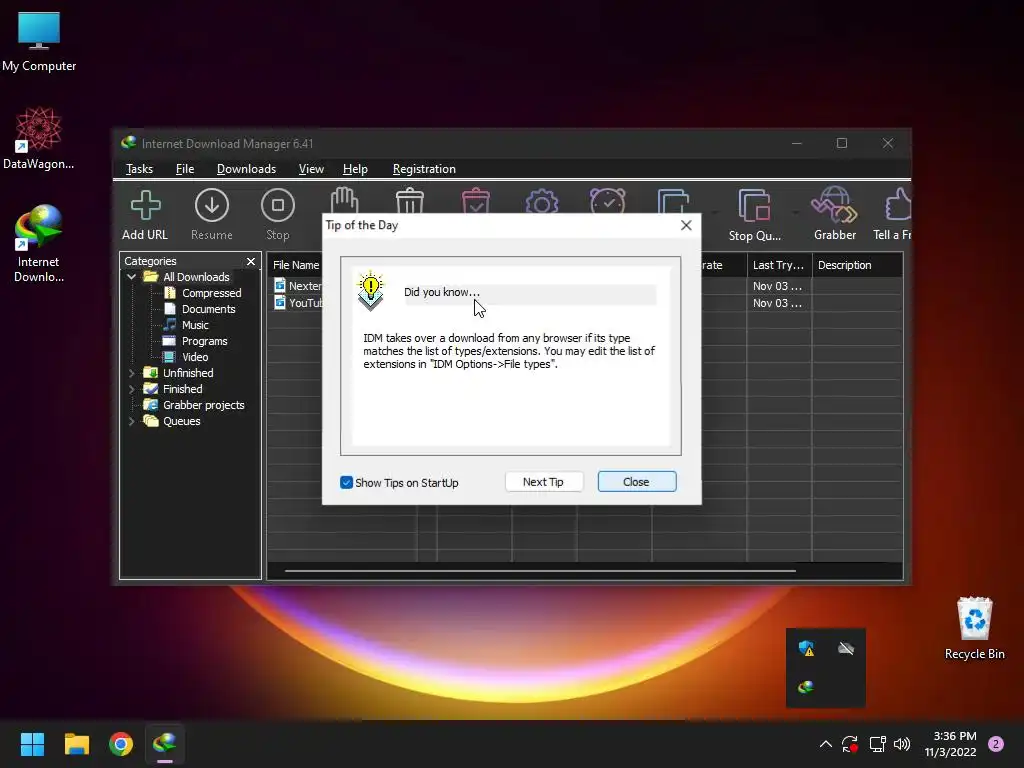Image resolution: width=1024 pixels, height=768 pixels.
Task: Open the File menu
Action: coord(185,169)
